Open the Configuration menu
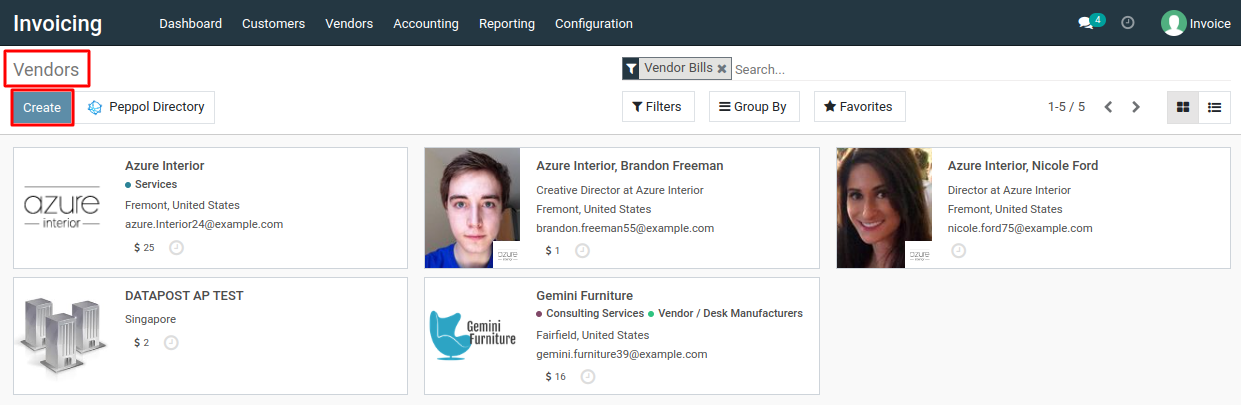The image size is (1241, 405). (x=594, y=23)
